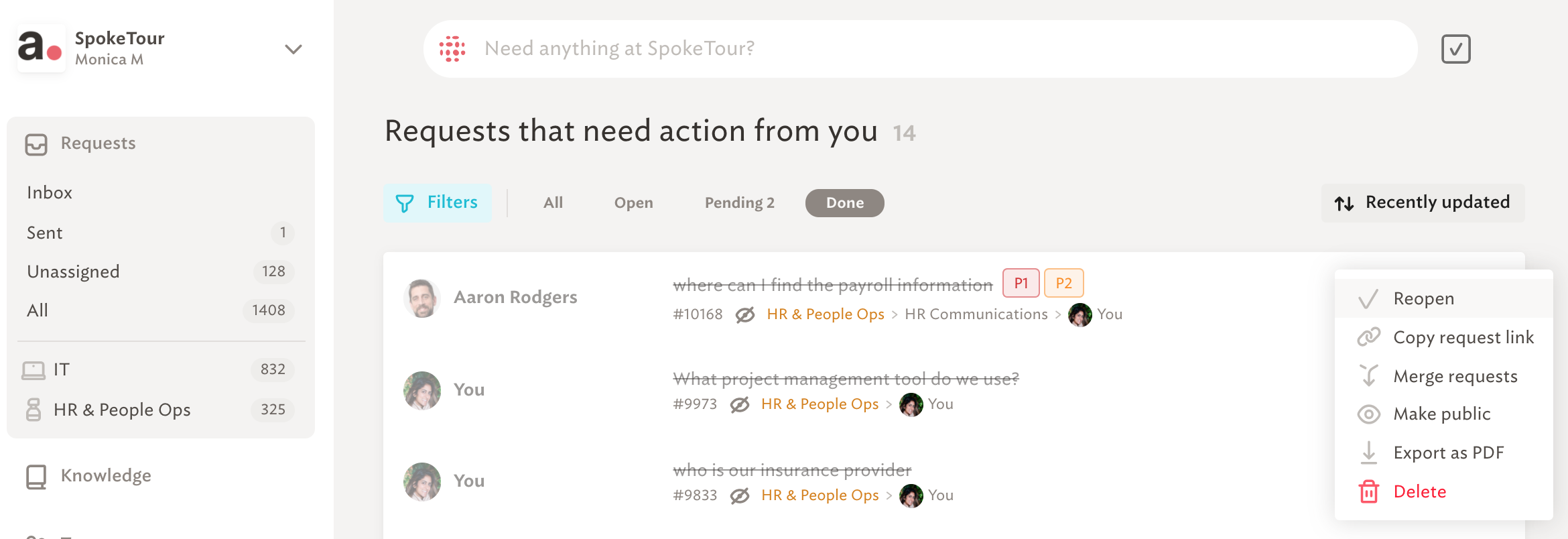Viewport: 1568px width, 539px height.
Task: Expand the SpokeTour account chevron menu
Action: (x=293, y=49)
